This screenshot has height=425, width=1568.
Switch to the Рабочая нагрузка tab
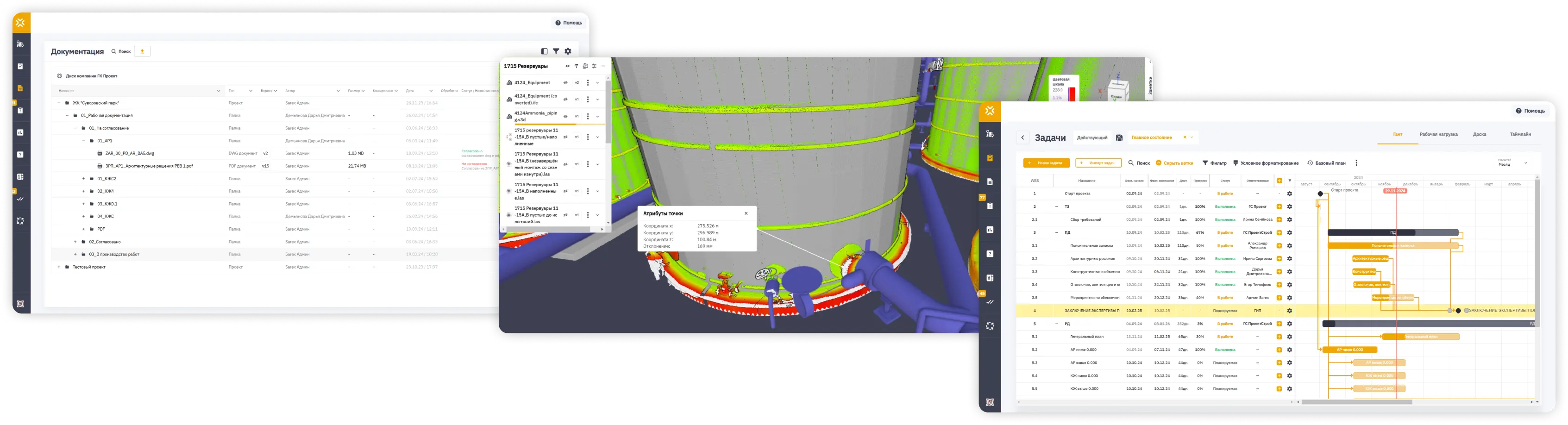coord(1438,135)
